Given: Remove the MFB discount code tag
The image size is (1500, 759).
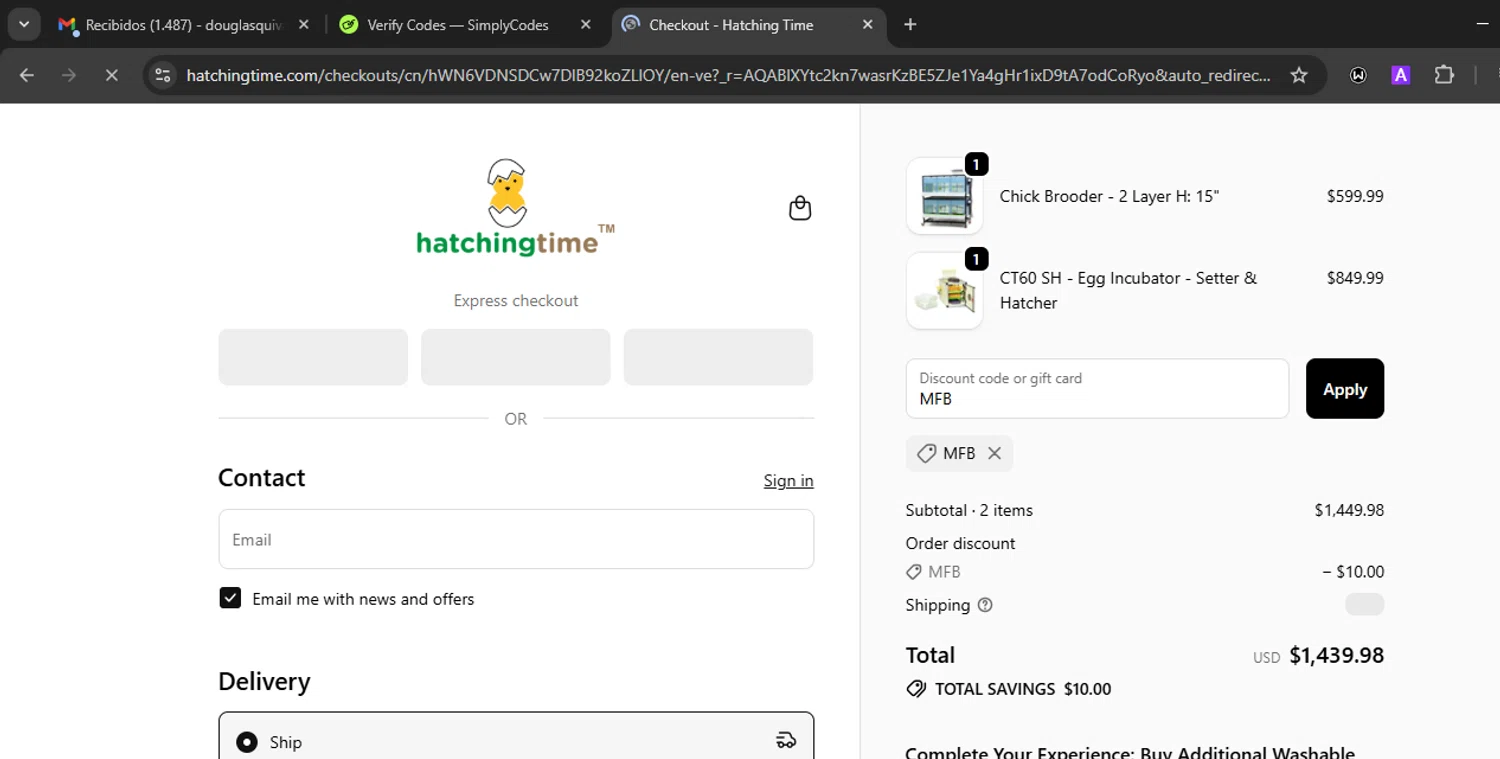Looking at the screenshot, I should pyautogui.click(x=994, y=453).
